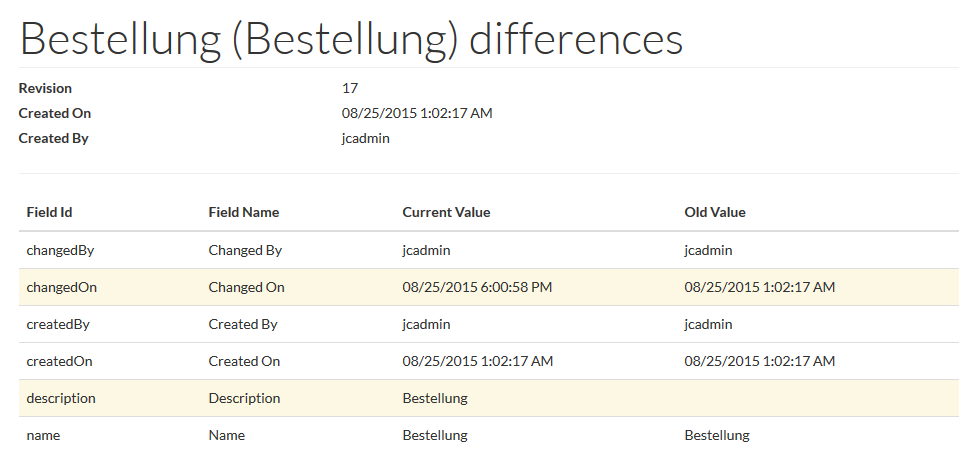The image size is (968, 467).
Task: Click the Revision label
Action: (45, 88)
